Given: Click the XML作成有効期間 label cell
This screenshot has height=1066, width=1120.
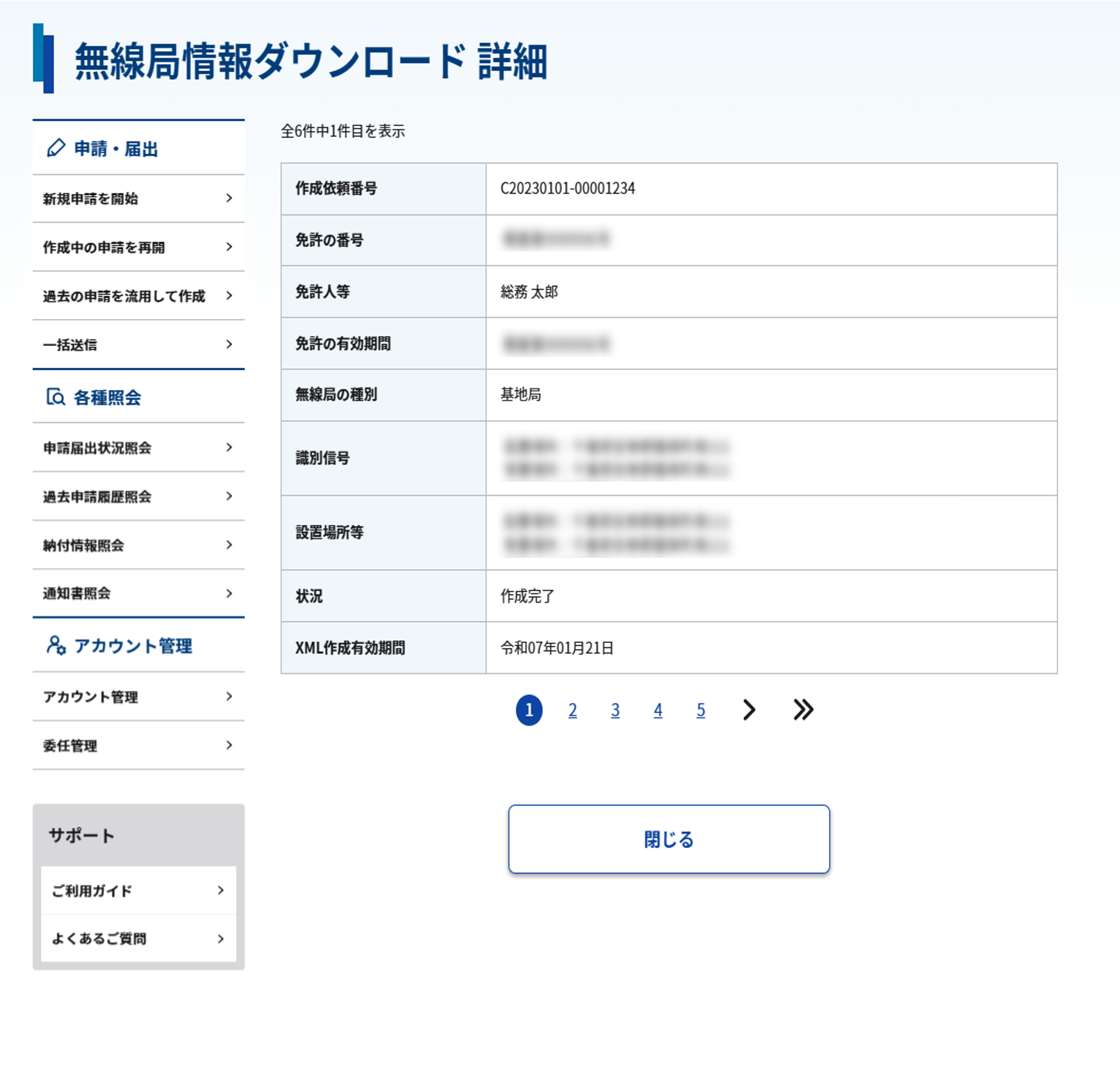Looking at the screenshot, I should click(x=383, y=648).
